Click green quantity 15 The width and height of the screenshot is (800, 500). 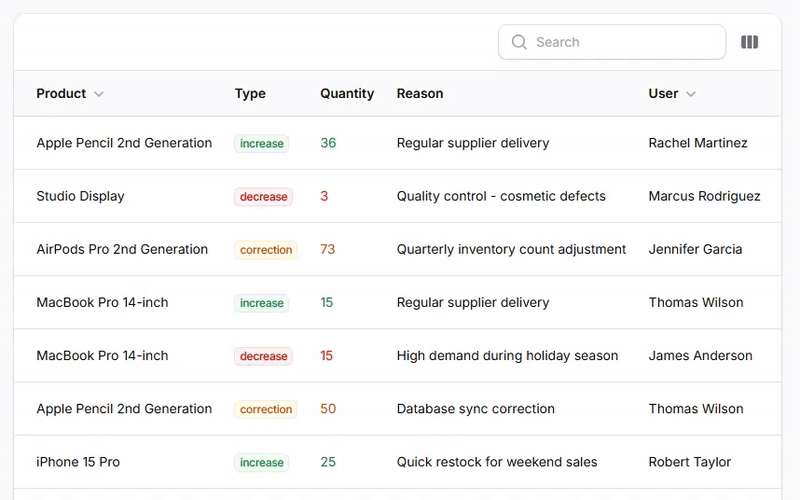pyautogui.click(x=327, y=302)
